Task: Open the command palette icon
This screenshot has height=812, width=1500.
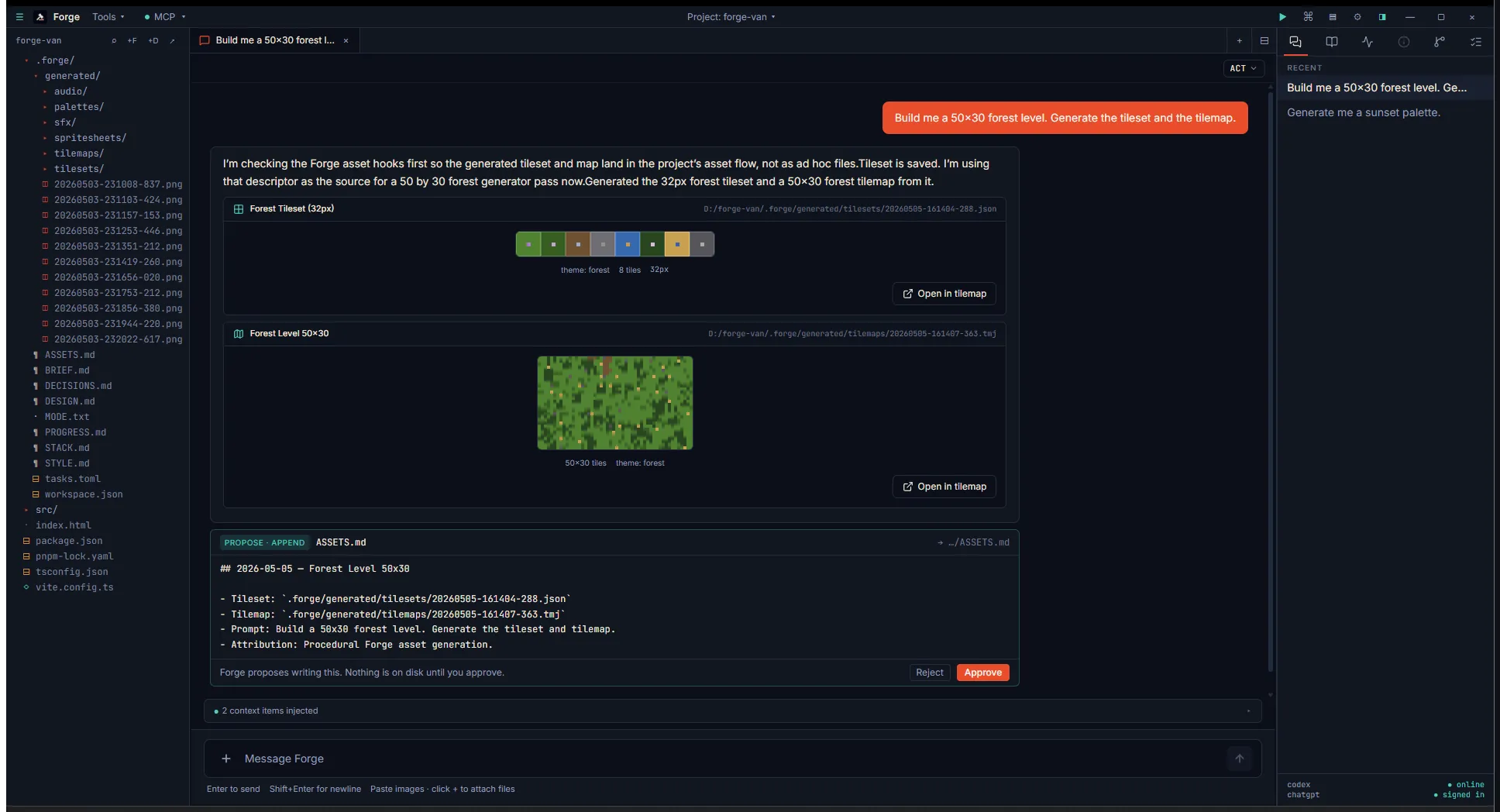Action: coord(1308,16)
